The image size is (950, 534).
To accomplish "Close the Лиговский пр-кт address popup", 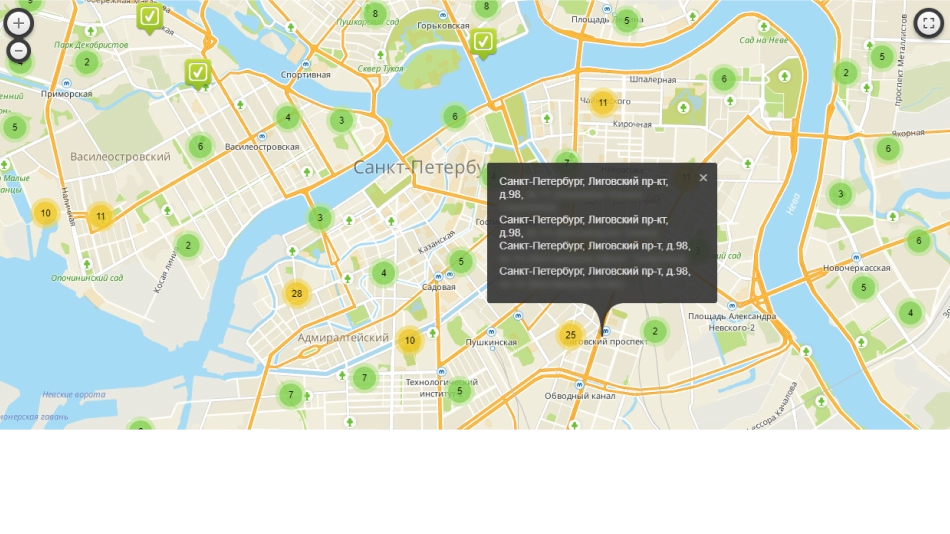I will click(703, 178).
